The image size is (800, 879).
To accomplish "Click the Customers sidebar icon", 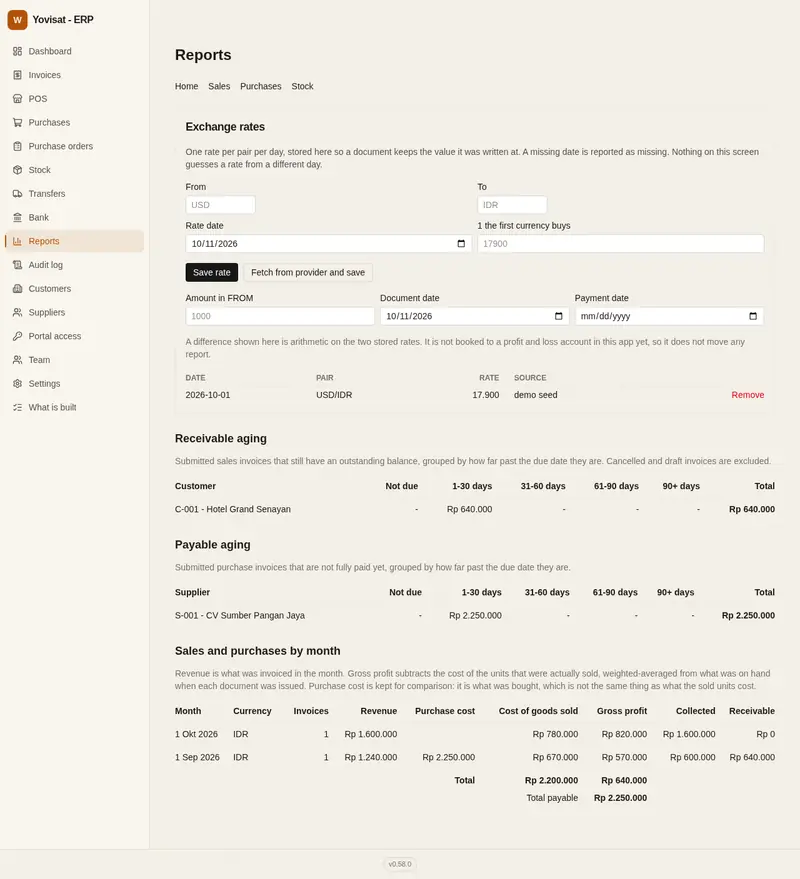I will (x=17, y=289).
